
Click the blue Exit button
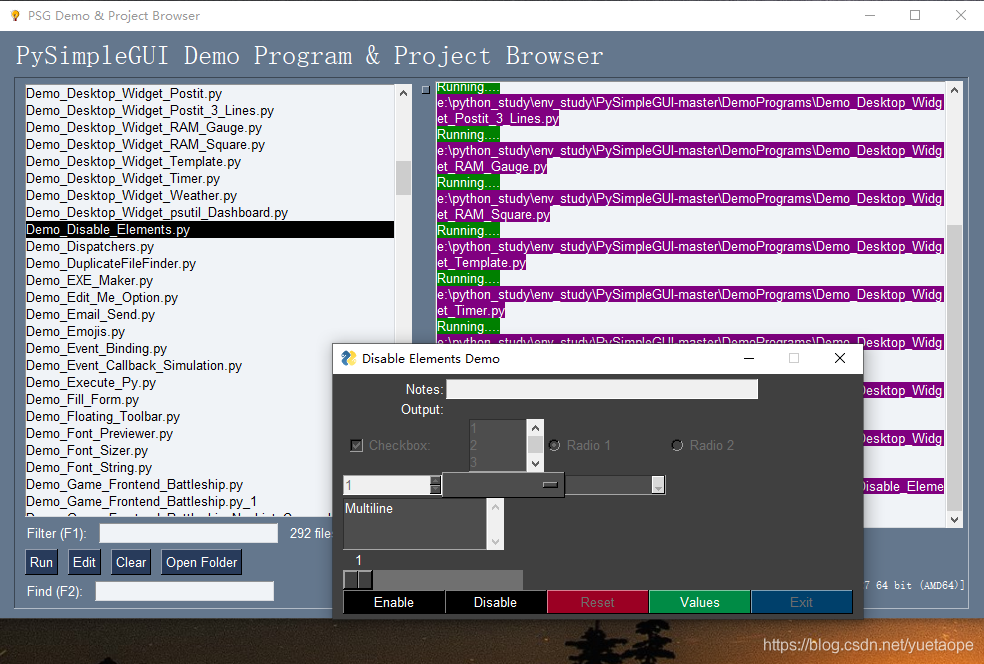click(x=801, y=602)
